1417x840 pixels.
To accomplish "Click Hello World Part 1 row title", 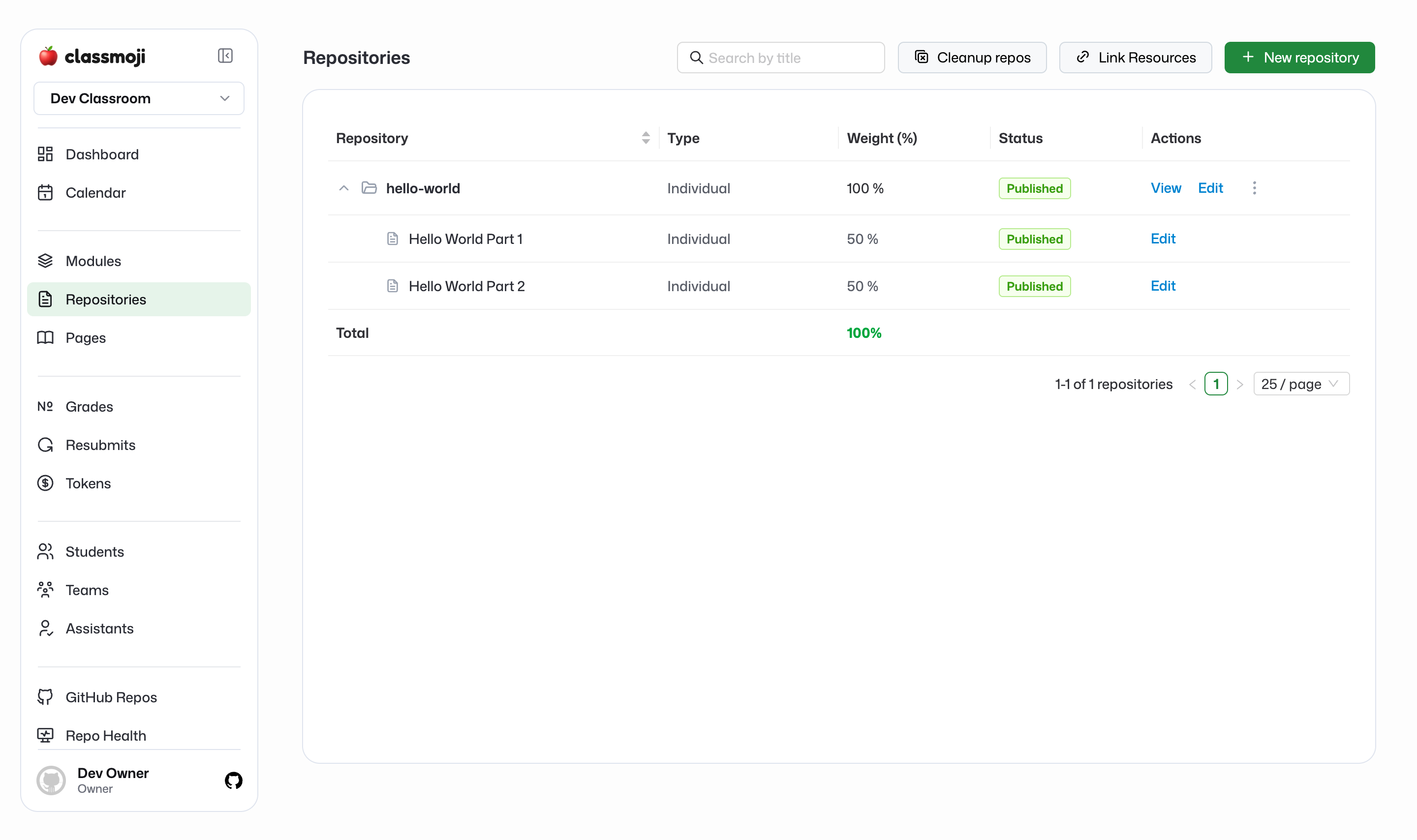I will coord(465,239).
